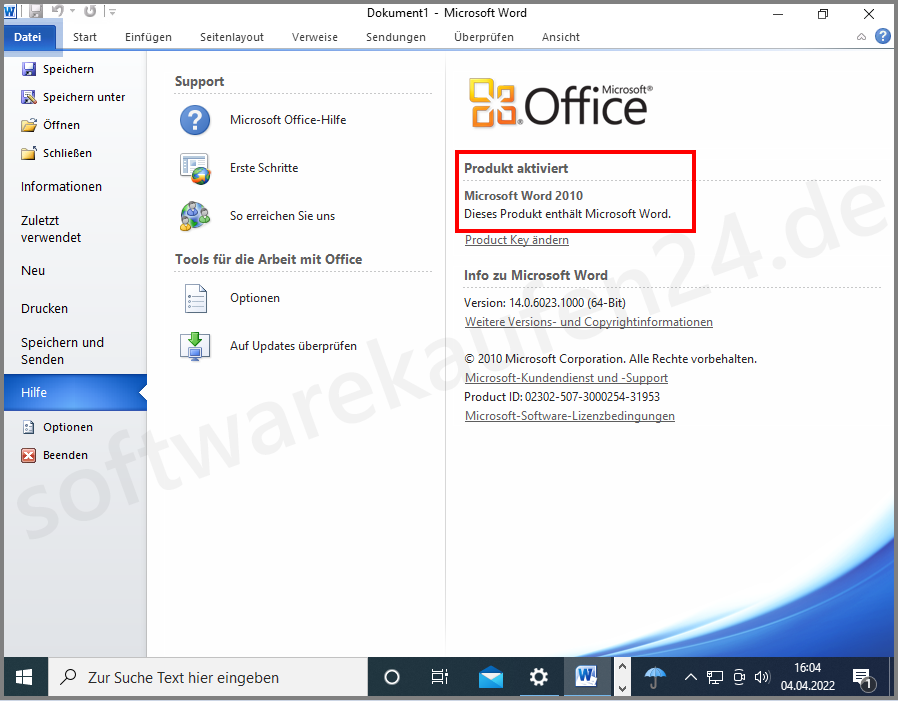Switch to the Einfügen ribbon tab
898x701 pixels.
click(x=148, y=37)
